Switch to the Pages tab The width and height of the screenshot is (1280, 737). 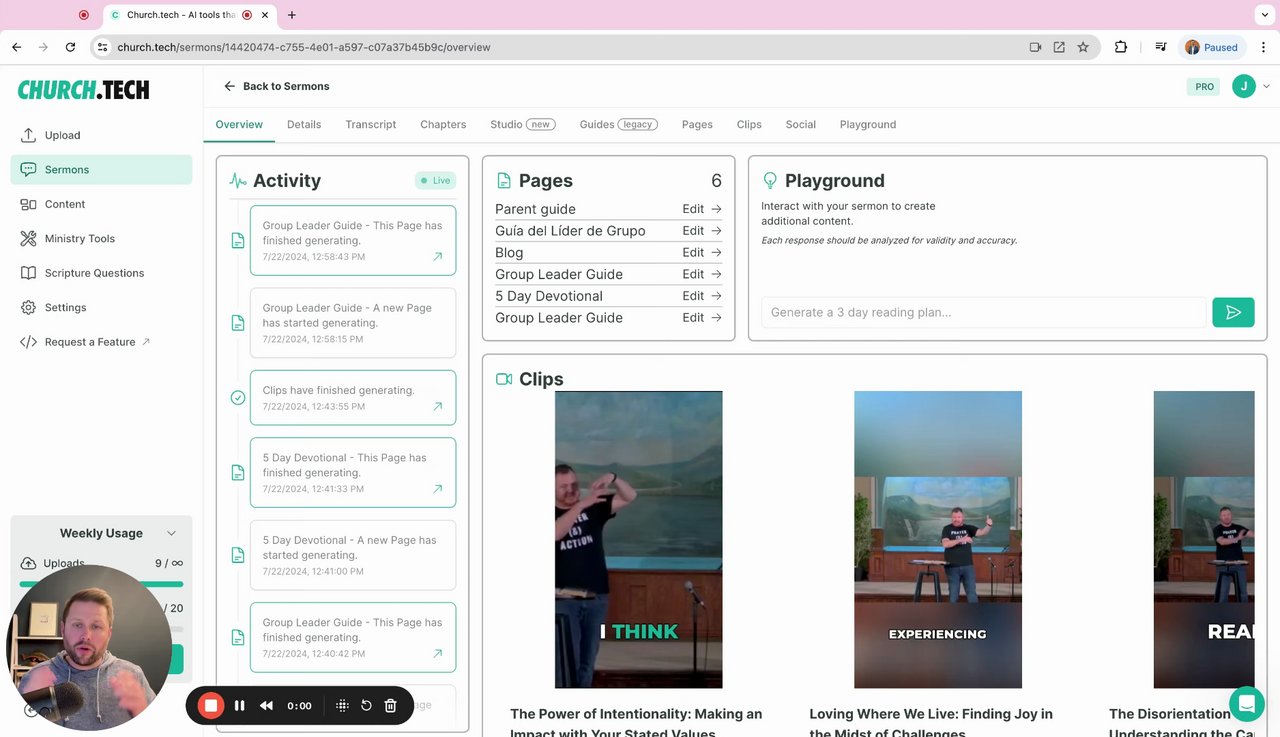click(697, 125)
